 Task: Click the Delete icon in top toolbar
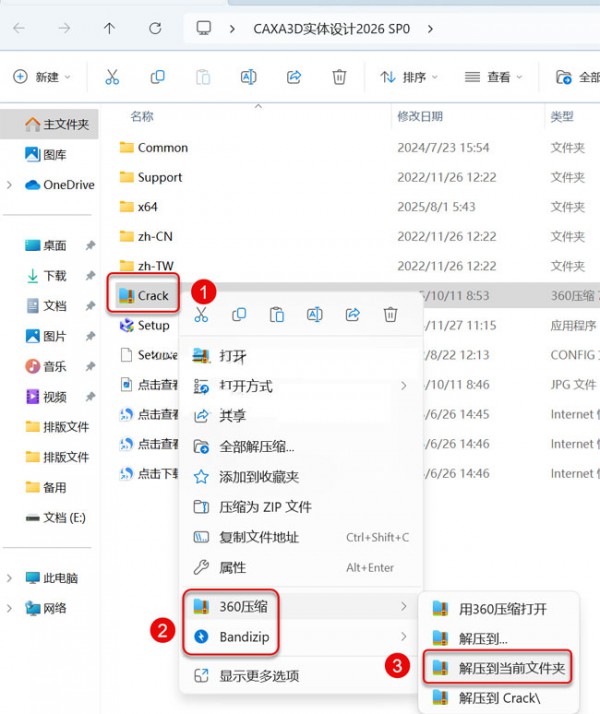pos(339,77)
